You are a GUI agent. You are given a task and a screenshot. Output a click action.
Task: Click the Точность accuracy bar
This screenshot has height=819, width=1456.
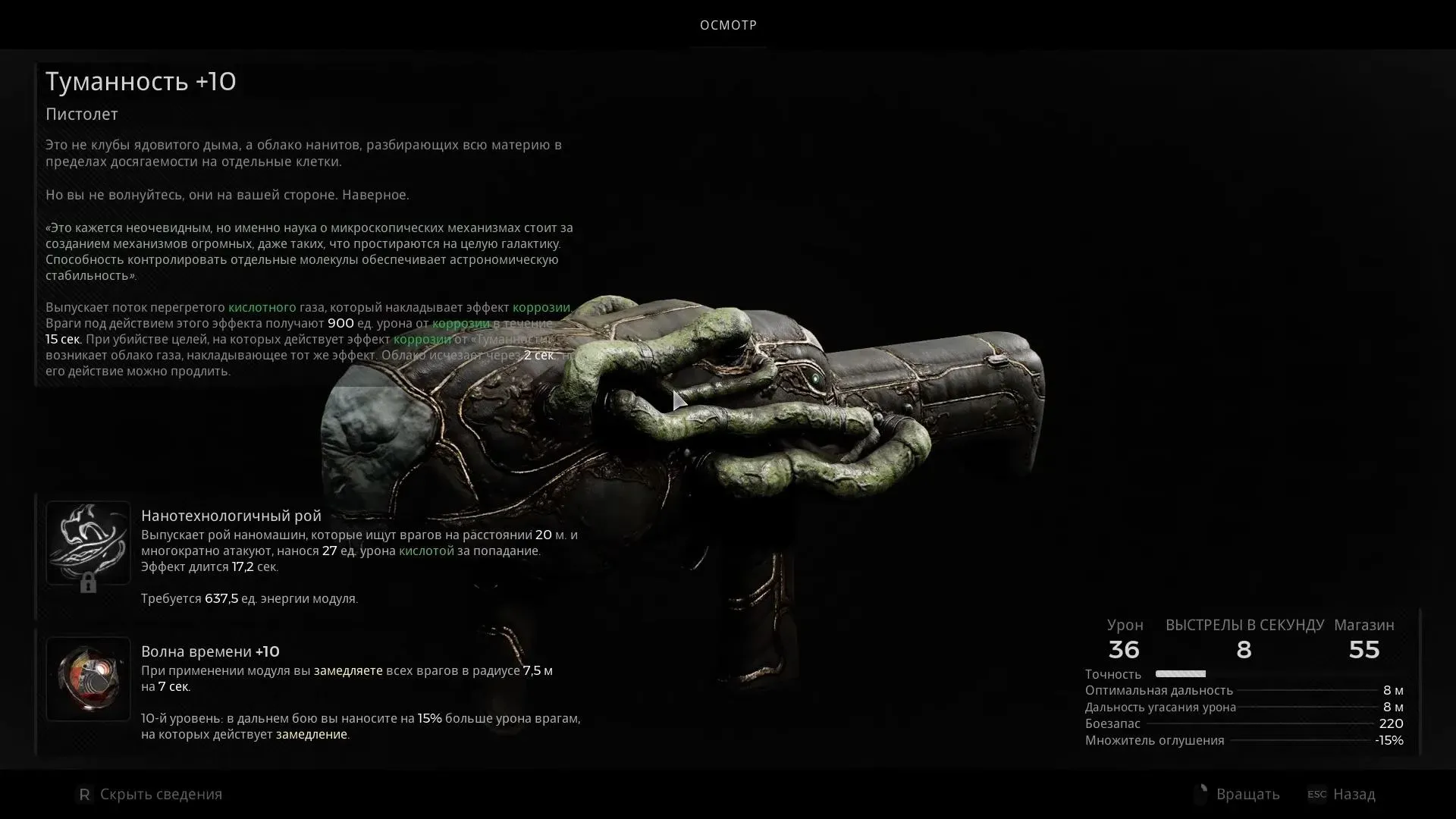point(1180,673)
